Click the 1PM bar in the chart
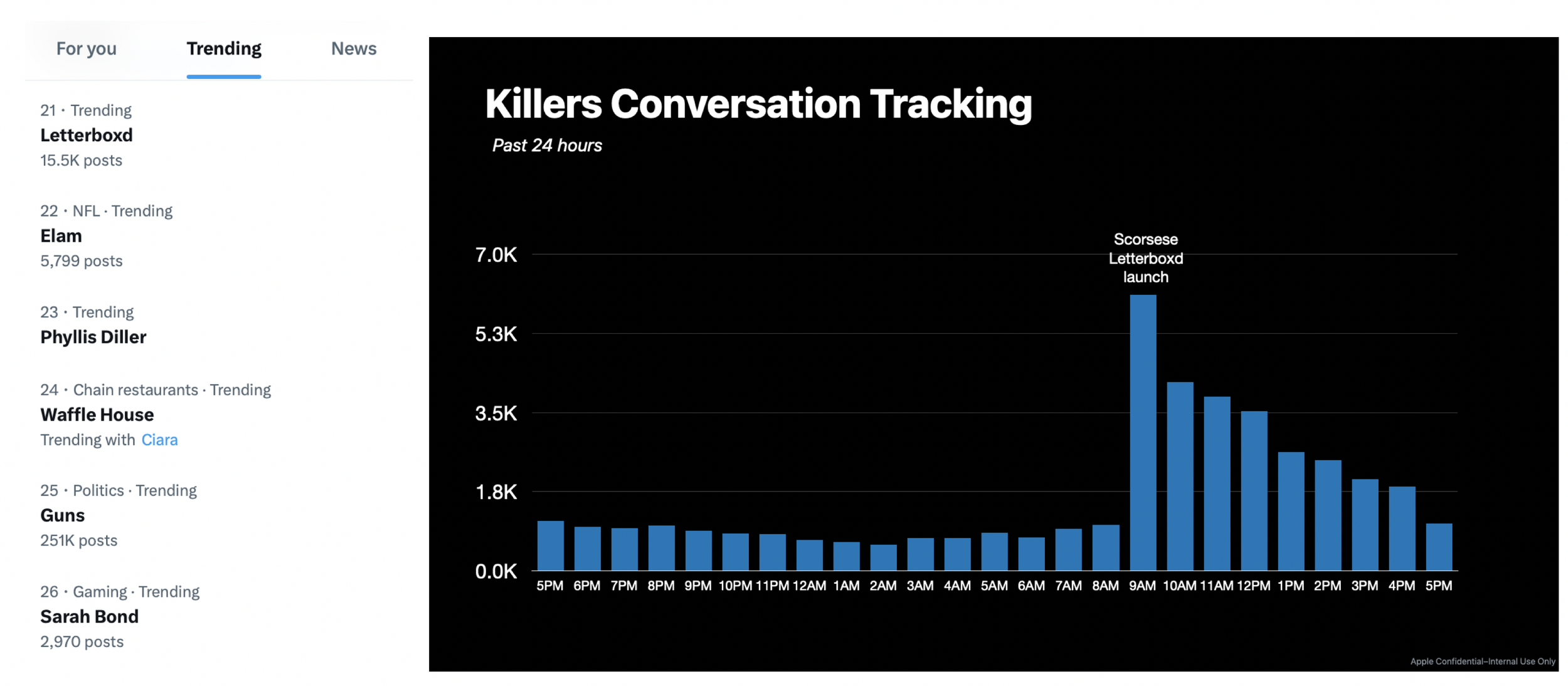The width and height of the screenshot is (1568, 686). coord(1290,512)
